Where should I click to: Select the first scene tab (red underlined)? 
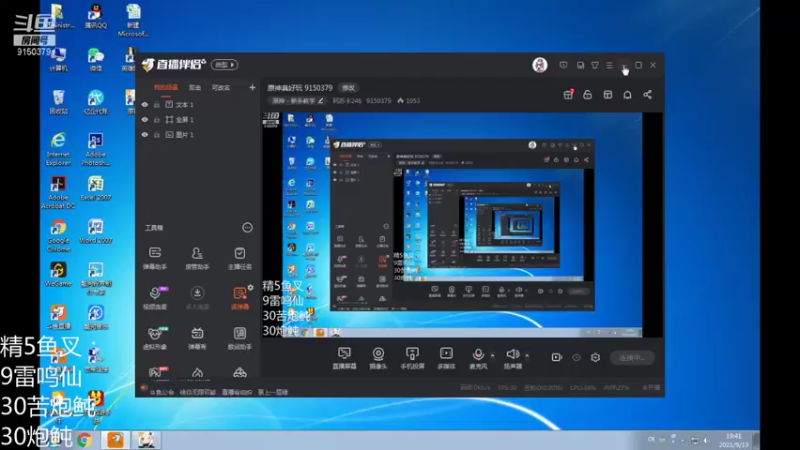(166, 88)
